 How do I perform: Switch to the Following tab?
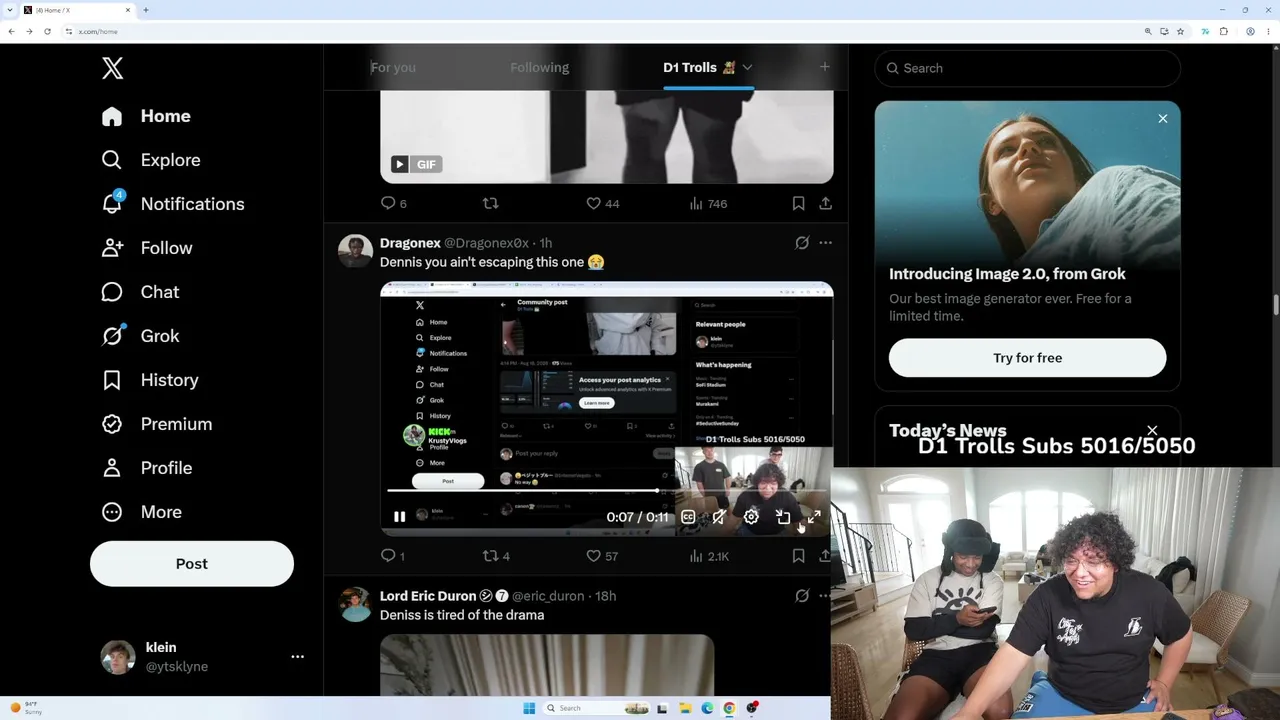click(539, 67)
